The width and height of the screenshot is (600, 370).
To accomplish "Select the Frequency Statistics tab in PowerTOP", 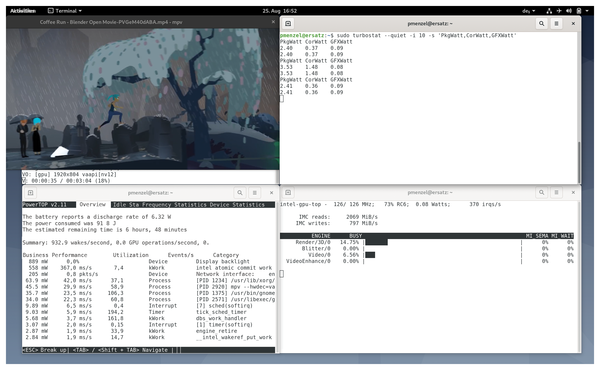I will (174, 205).
